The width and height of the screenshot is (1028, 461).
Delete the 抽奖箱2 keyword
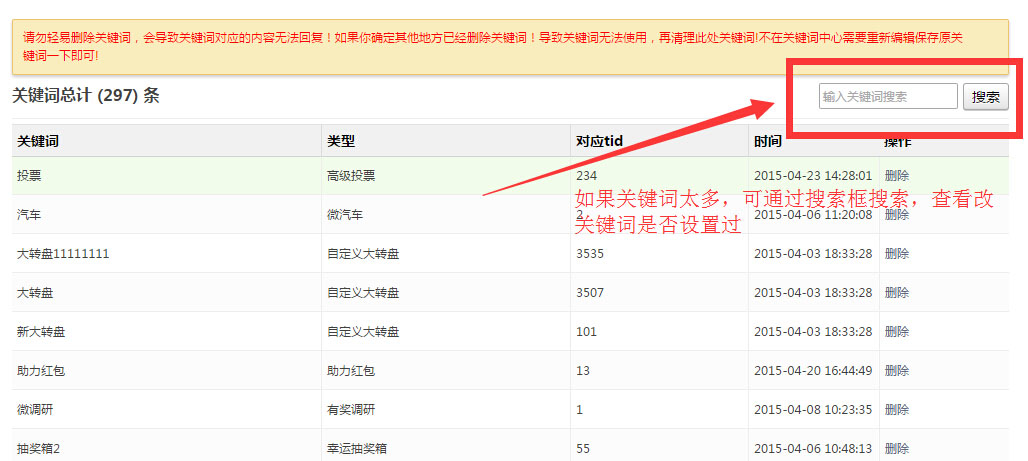pyautogui.click(x=896, y=449)
